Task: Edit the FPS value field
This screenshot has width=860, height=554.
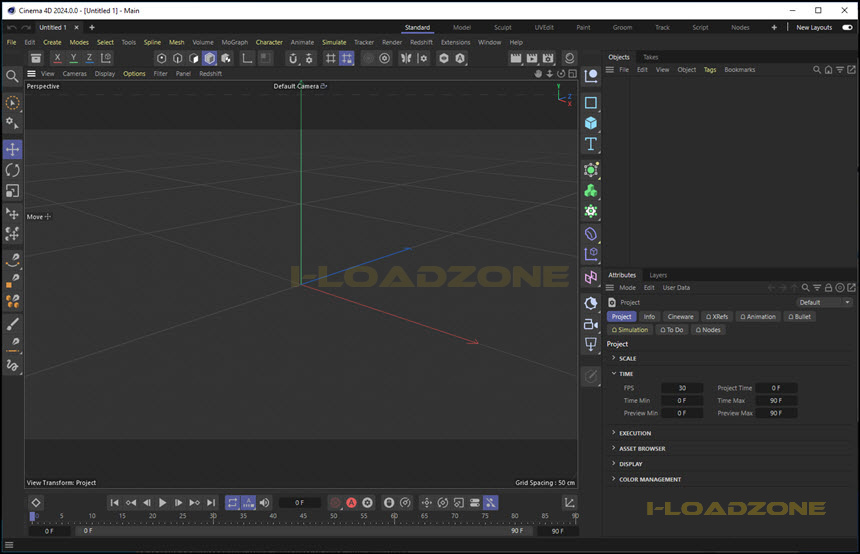Action: click(x=682, y=388)
